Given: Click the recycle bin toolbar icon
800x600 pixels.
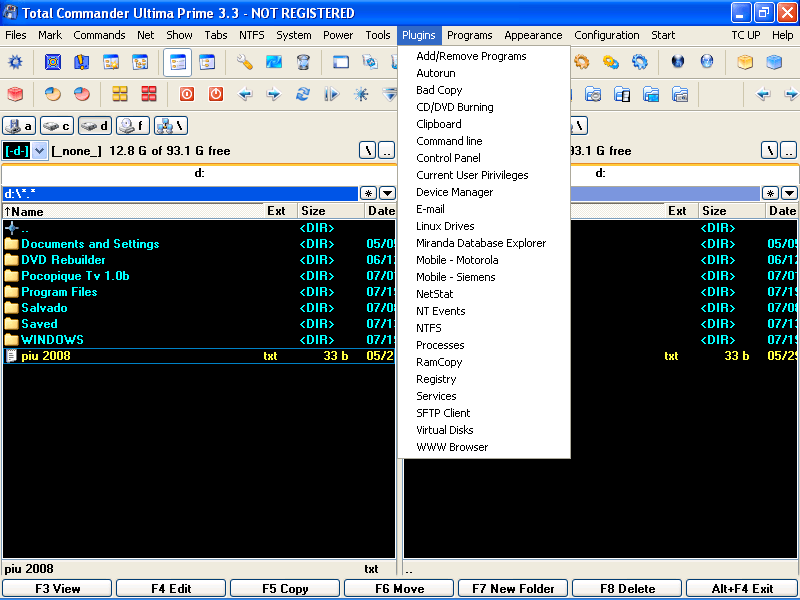Looking at the screenshot, I should tap(303, 62).
